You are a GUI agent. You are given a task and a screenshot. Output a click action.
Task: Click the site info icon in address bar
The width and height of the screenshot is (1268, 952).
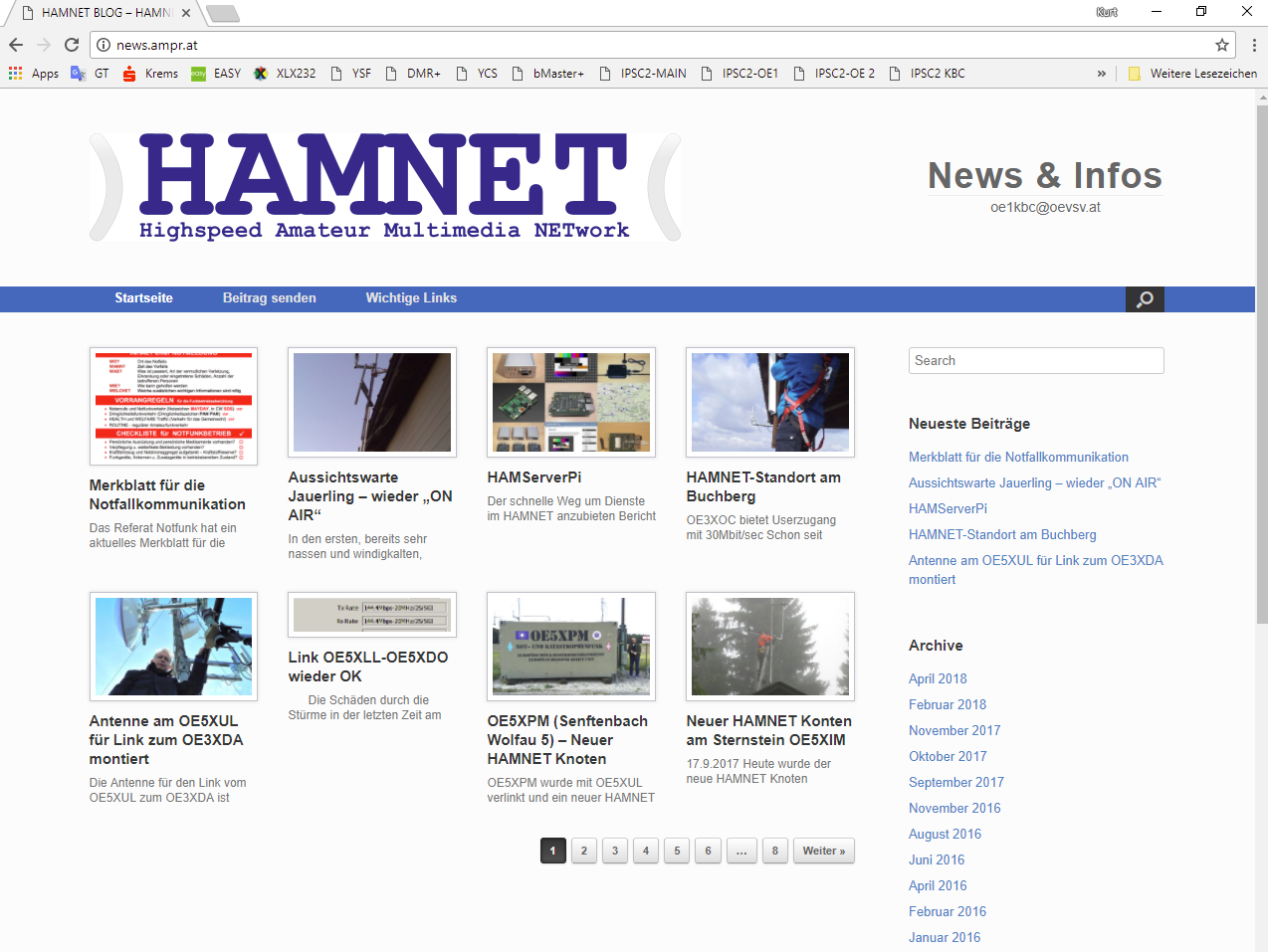tap(104, 45)
